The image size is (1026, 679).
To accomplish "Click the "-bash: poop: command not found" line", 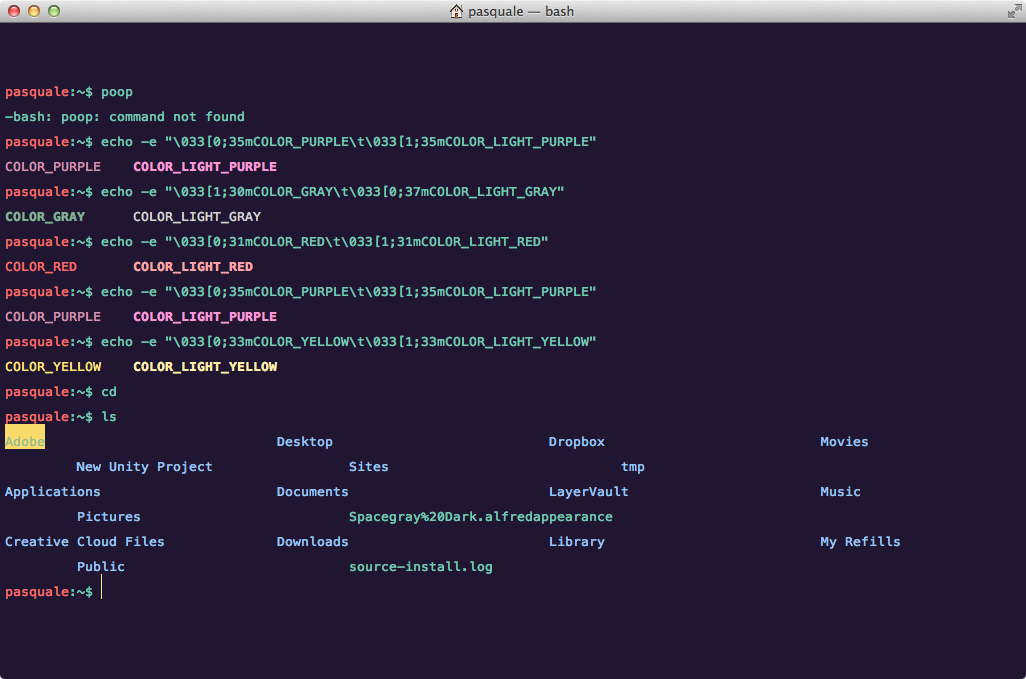I will (x=125, y=117).
